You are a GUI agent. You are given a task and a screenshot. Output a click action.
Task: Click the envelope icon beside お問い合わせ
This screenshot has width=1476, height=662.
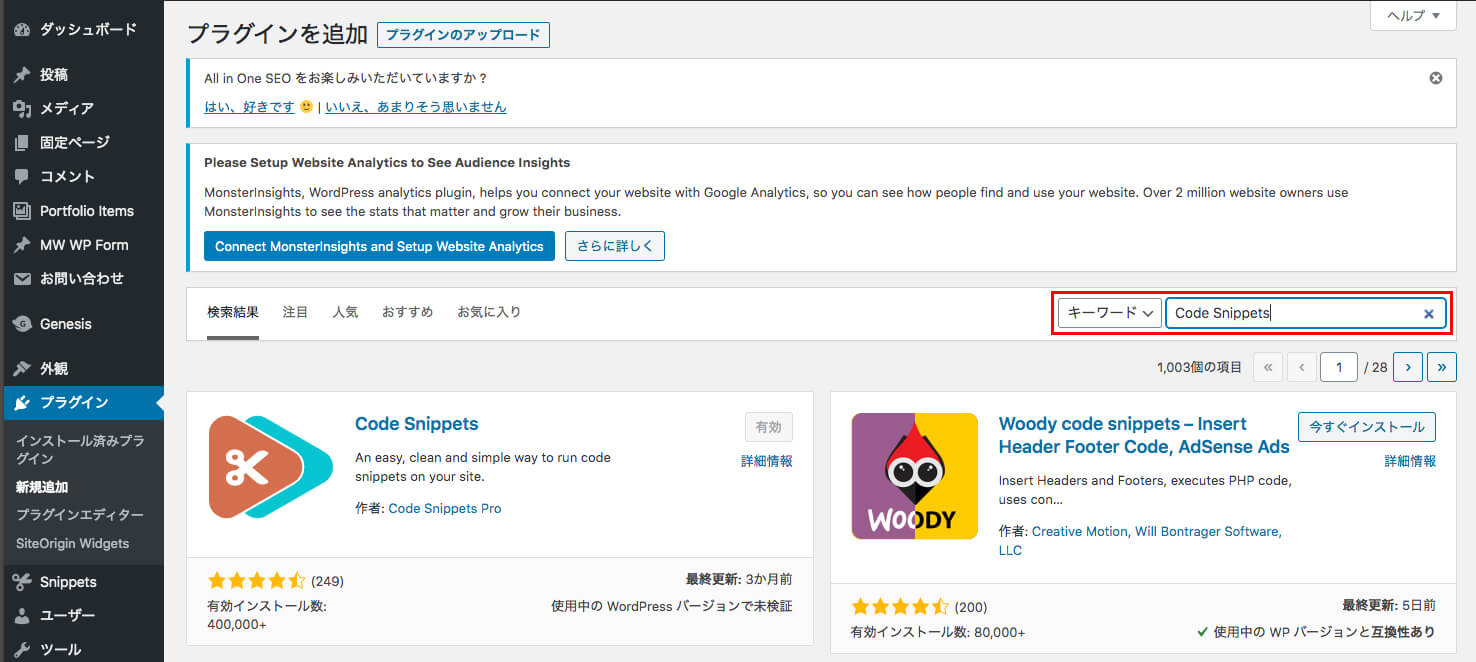pos(22,279)
